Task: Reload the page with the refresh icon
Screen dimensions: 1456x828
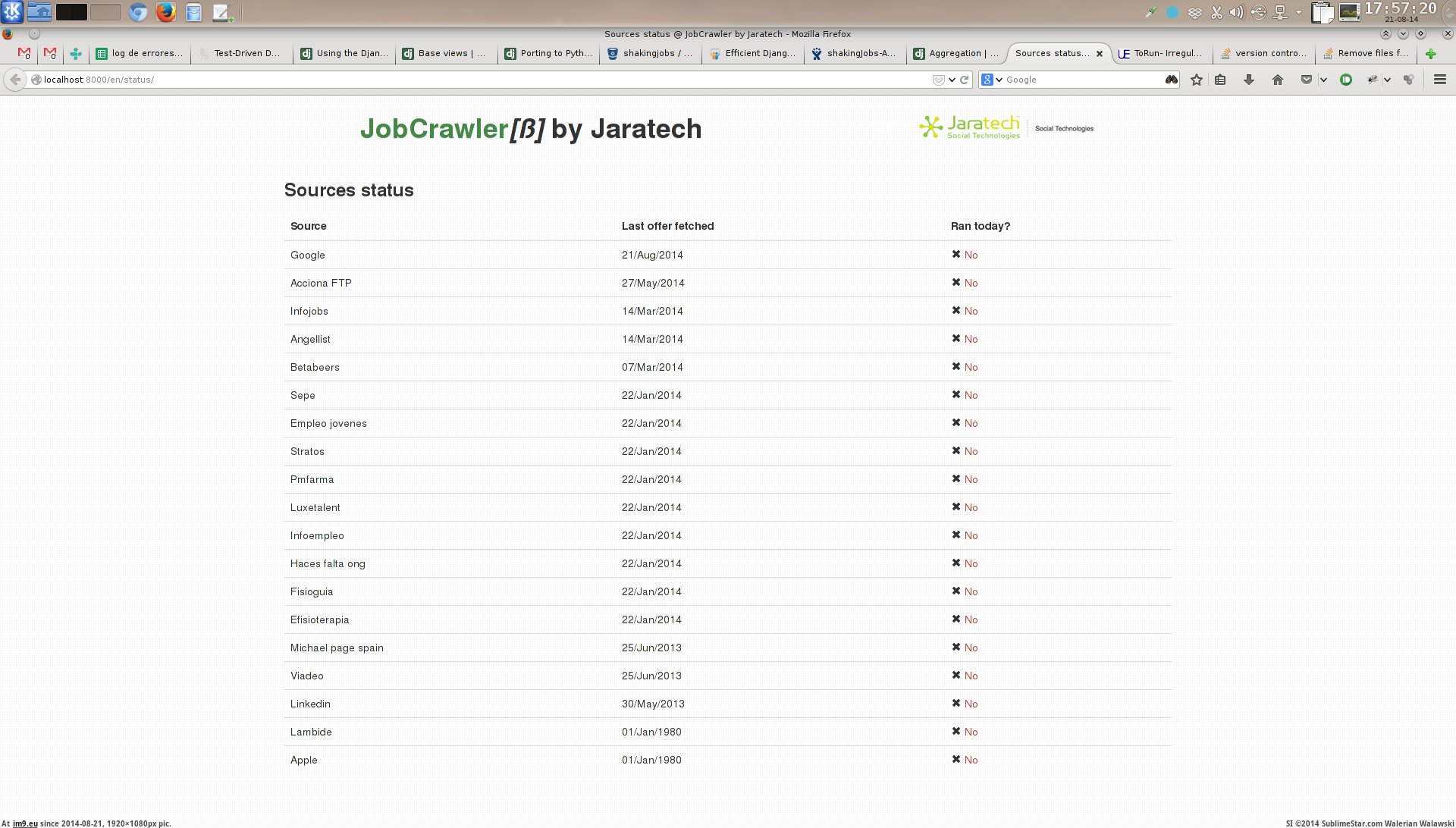Action: click(x=965, y=80)
